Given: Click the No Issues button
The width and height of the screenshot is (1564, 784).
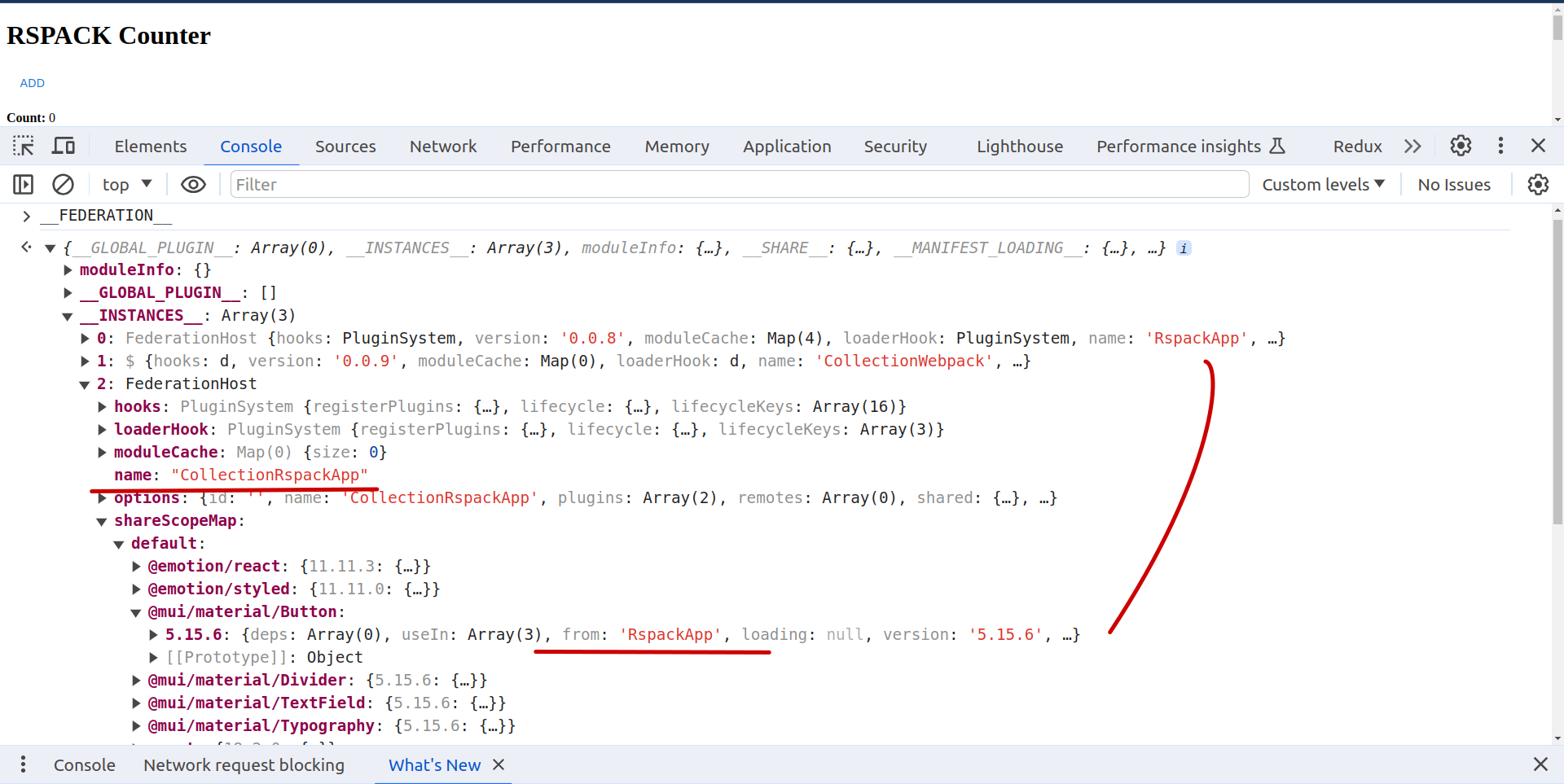Looking at the screenshot, I should coord(1454,185).
